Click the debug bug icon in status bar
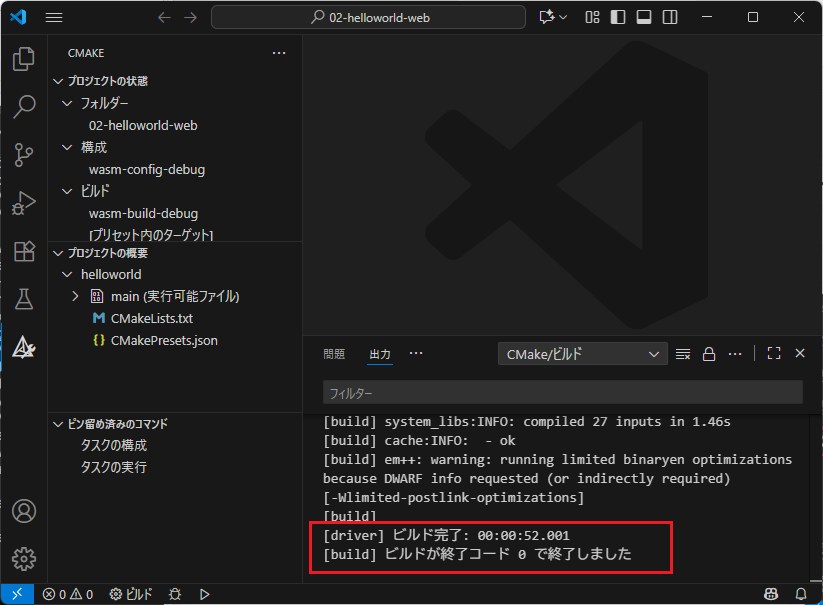 click(x=175, y=594)
